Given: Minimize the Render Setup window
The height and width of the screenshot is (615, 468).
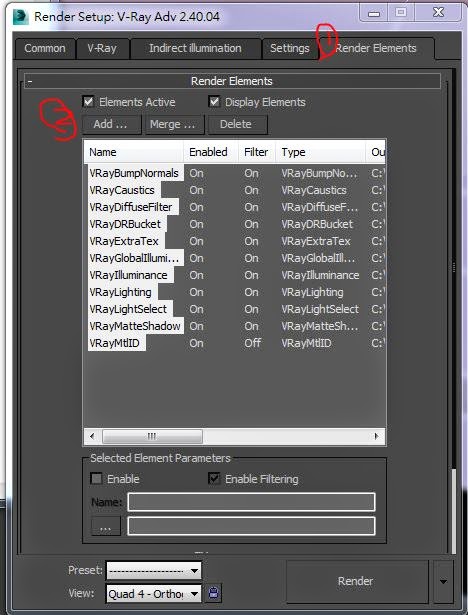Looking at the screenshot, I should click(x=374, y=13).
